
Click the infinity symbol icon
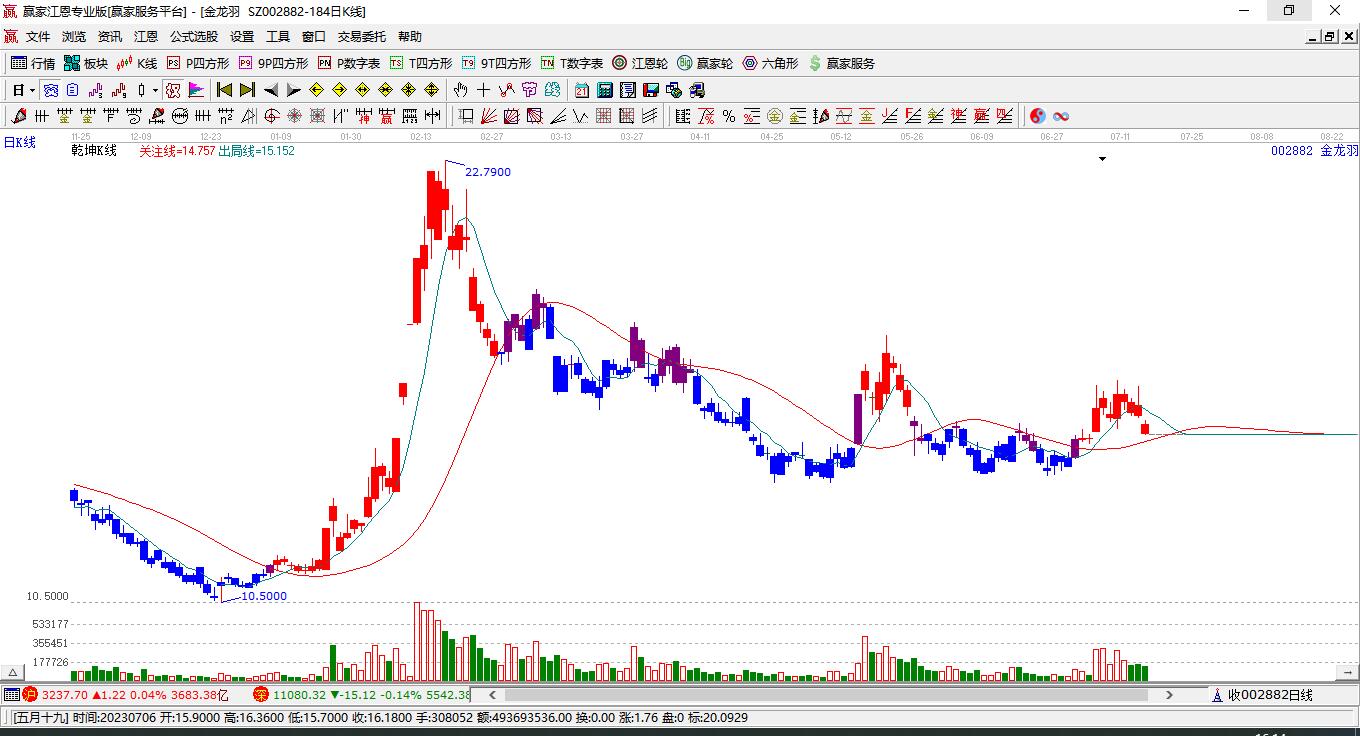coord(1061,116)
